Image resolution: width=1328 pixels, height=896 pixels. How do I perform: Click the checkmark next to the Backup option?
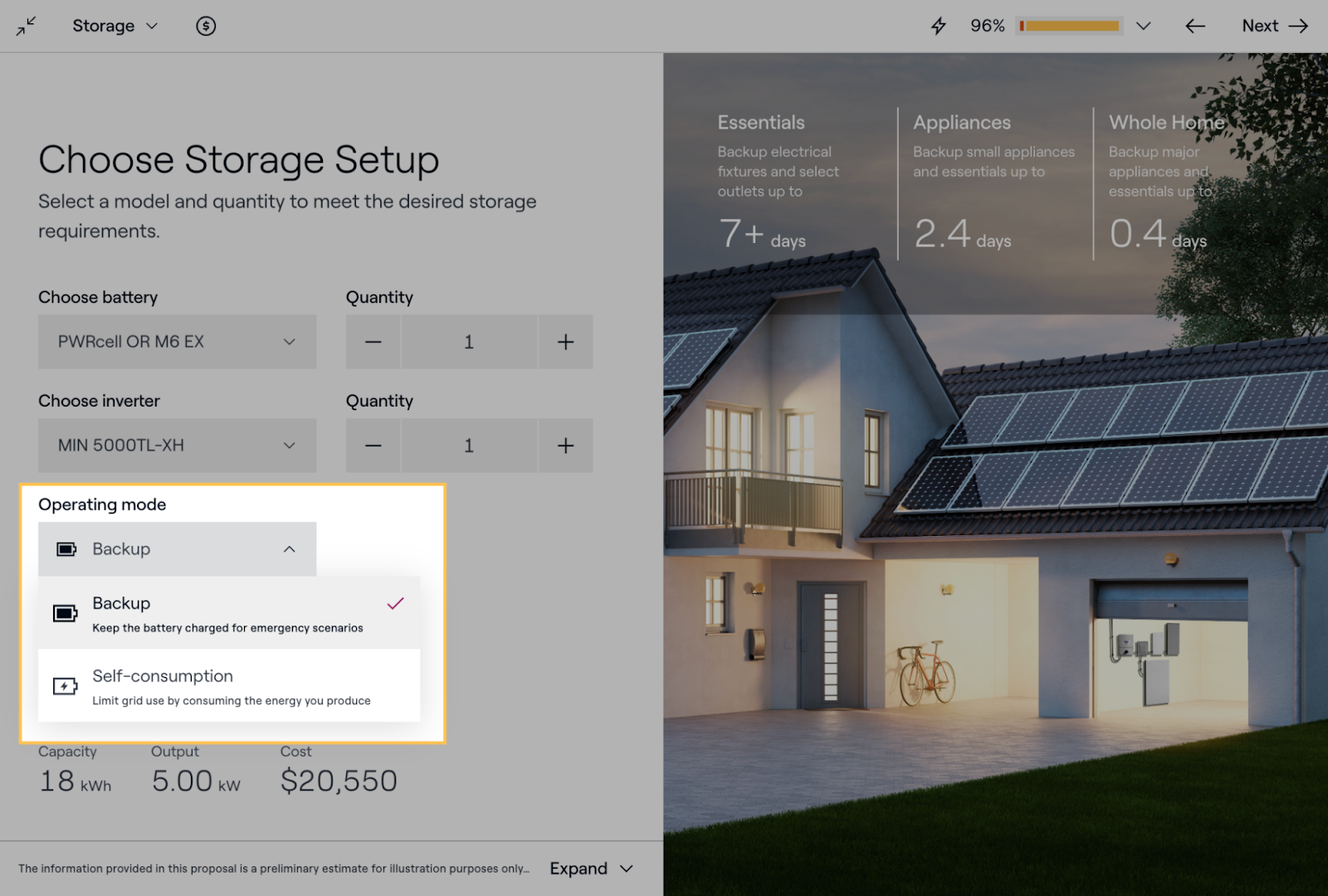[x=395, y=604]
